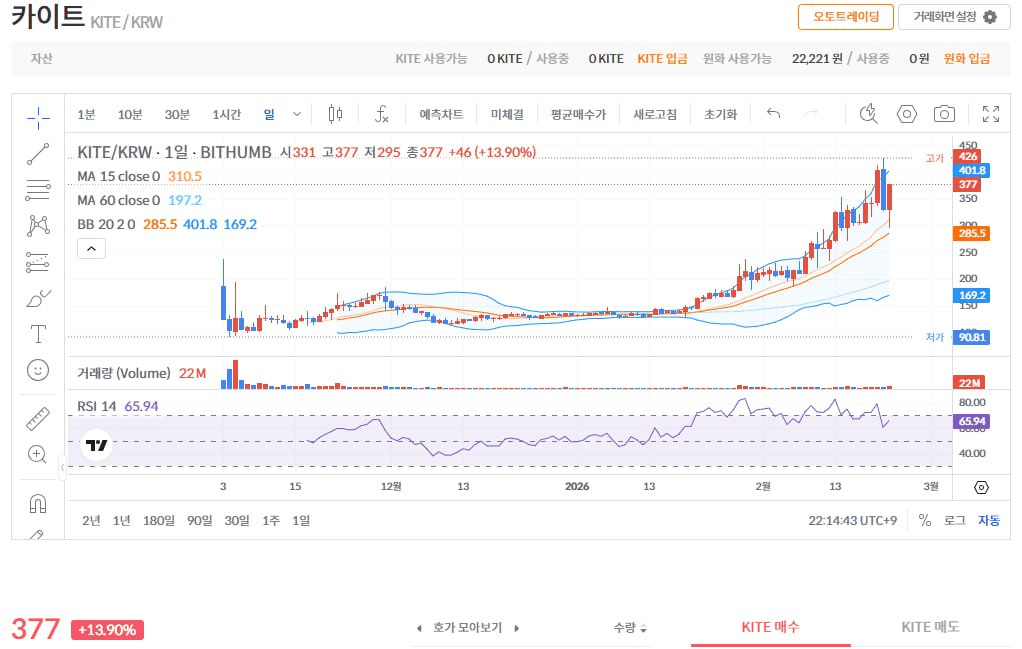Screen dimensions: 1022x649
Task: Select the crosshair cursor tool
Action: 37,117
